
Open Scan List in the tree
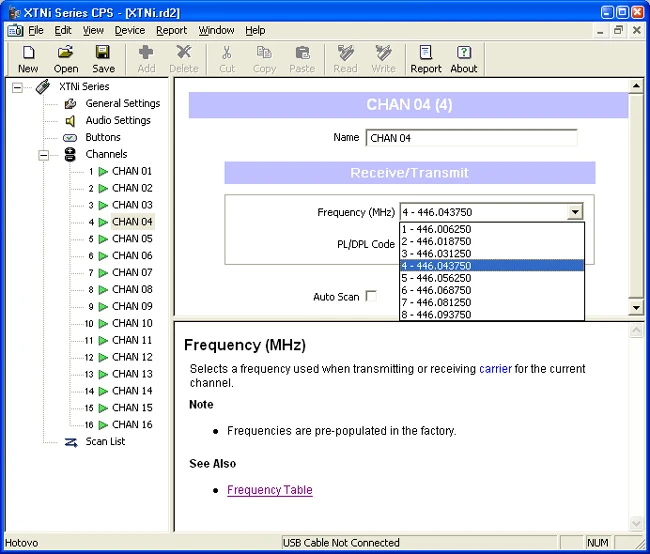(x=105, y=441)
